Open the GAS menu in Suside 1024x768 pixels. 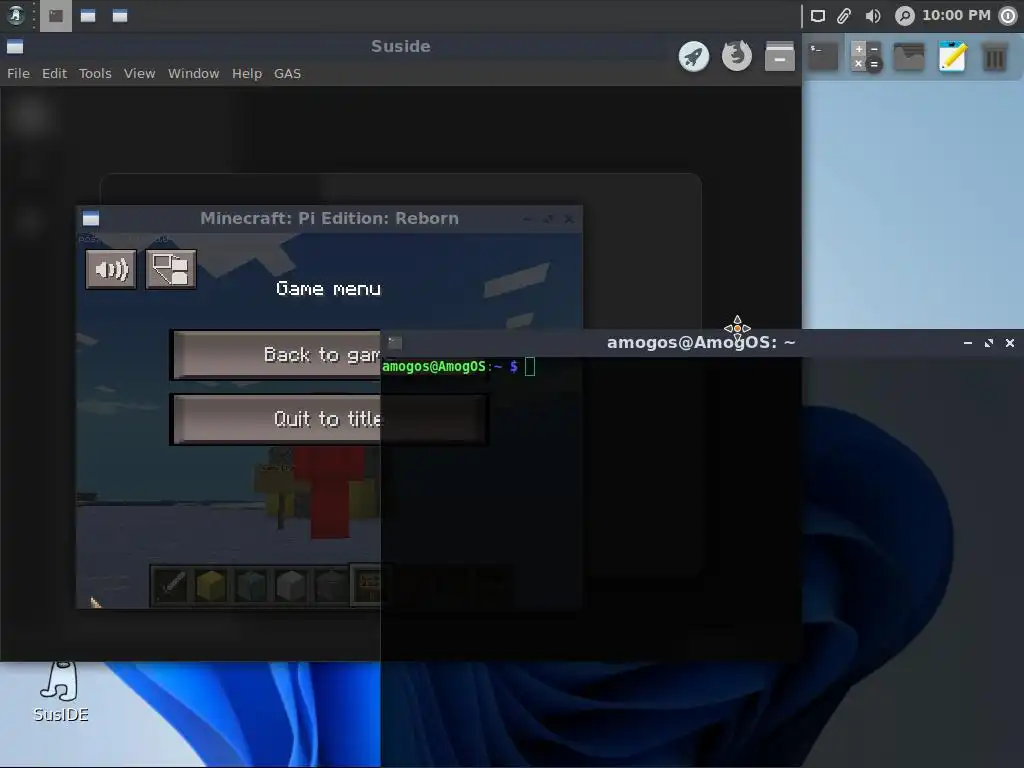click(x=287, y=73)
